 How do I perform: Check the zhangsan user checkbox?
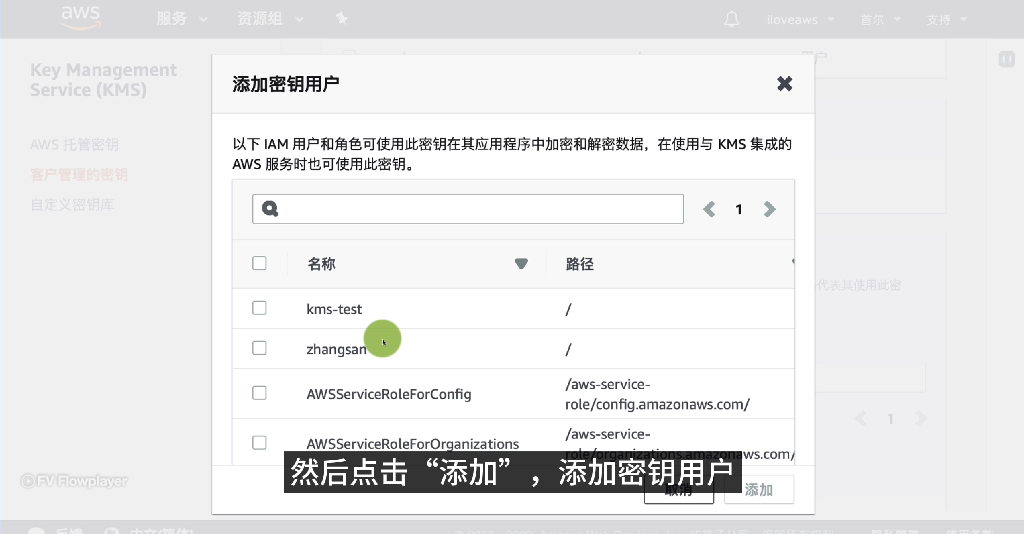(259, 348)
